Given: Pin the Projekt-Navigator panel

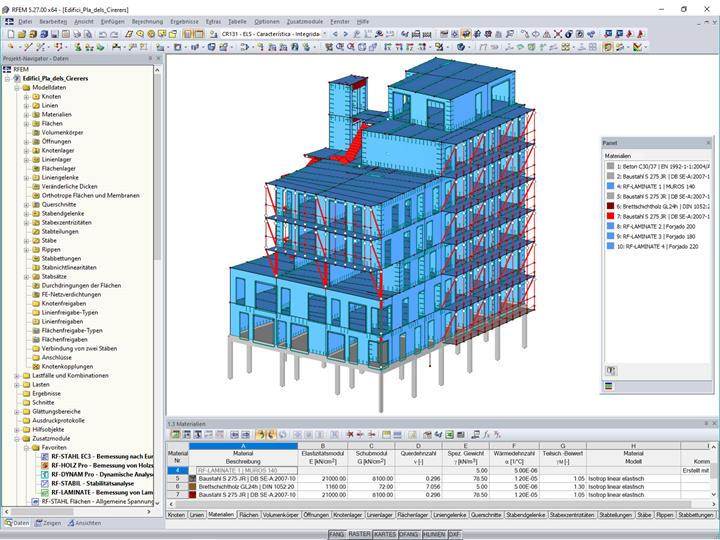Looking at the screenshot, I should coord(150,58).
